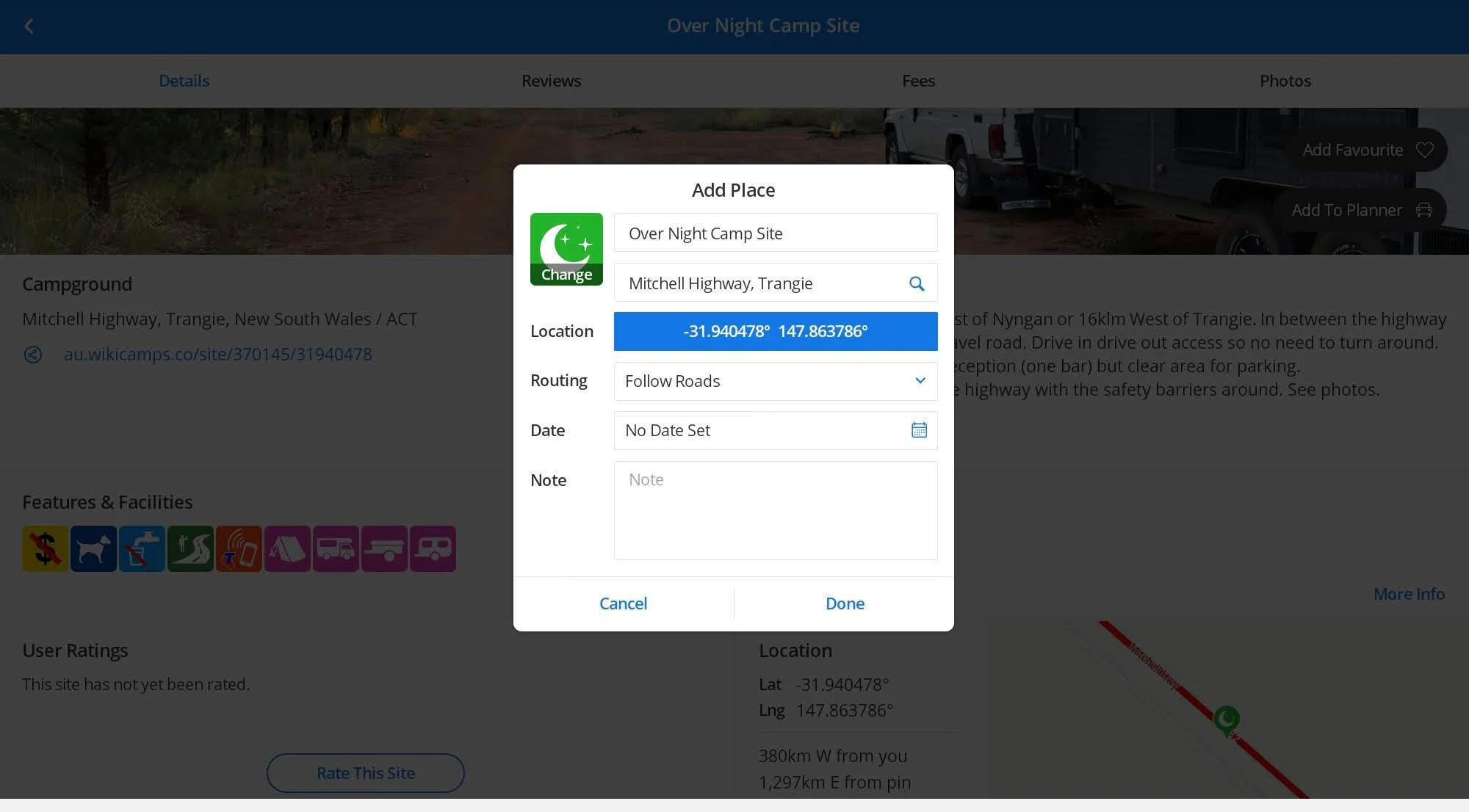
Task: Click the no-fees dollar facility icon
Action: click(45, 548)
